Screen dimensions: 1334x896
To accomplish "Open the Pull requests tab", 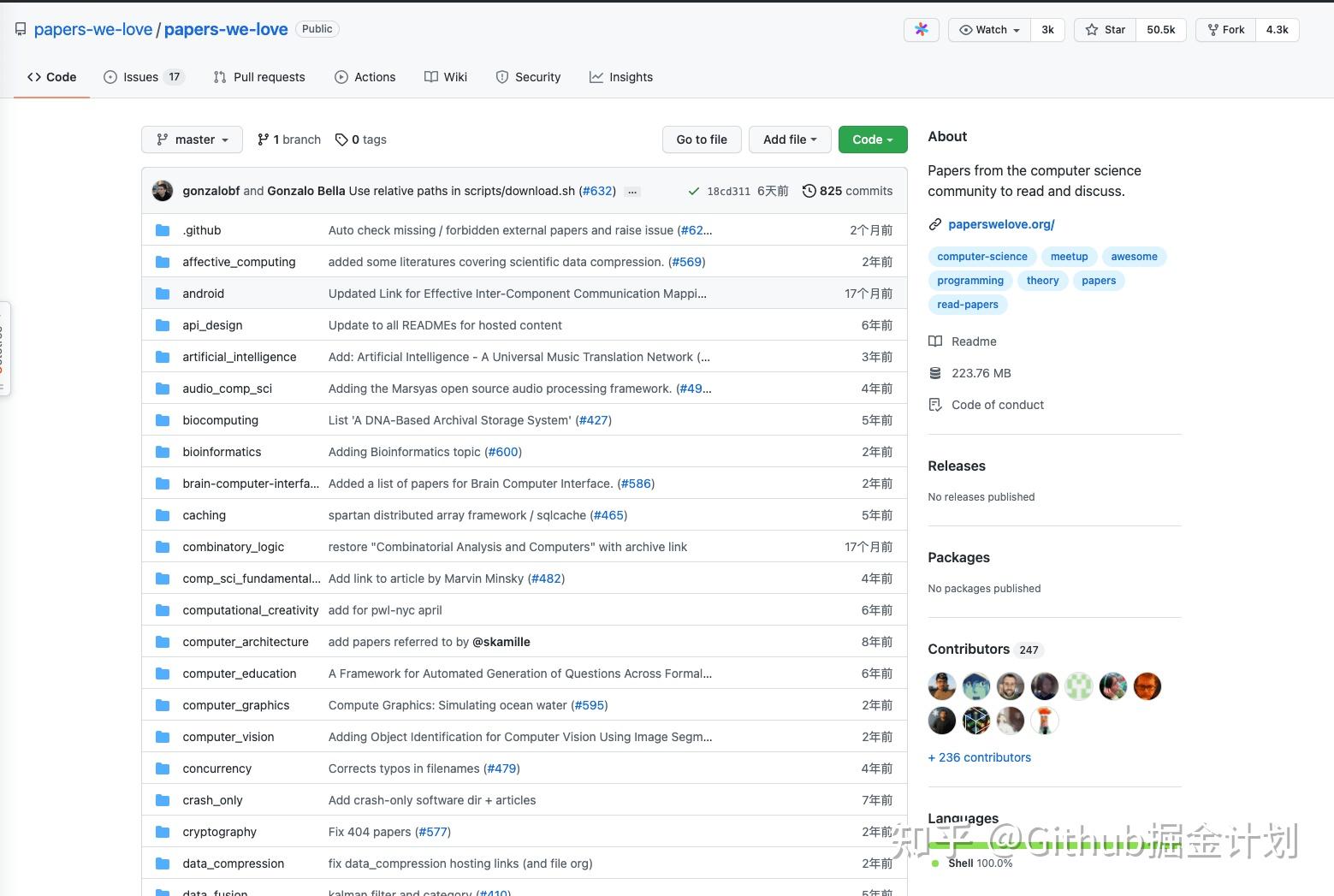I will pyautogui.click(x=259, y=77).
